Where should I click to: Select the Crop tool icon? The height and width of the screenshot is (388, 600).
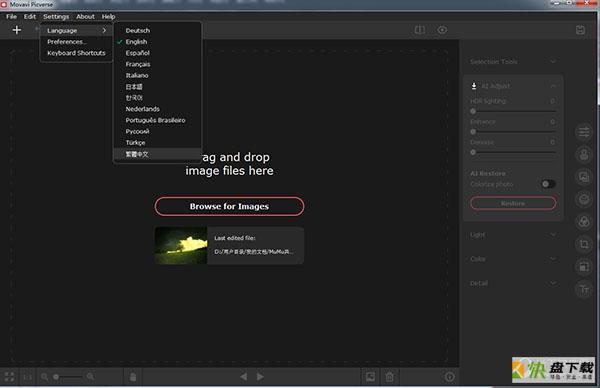point(584,244)
